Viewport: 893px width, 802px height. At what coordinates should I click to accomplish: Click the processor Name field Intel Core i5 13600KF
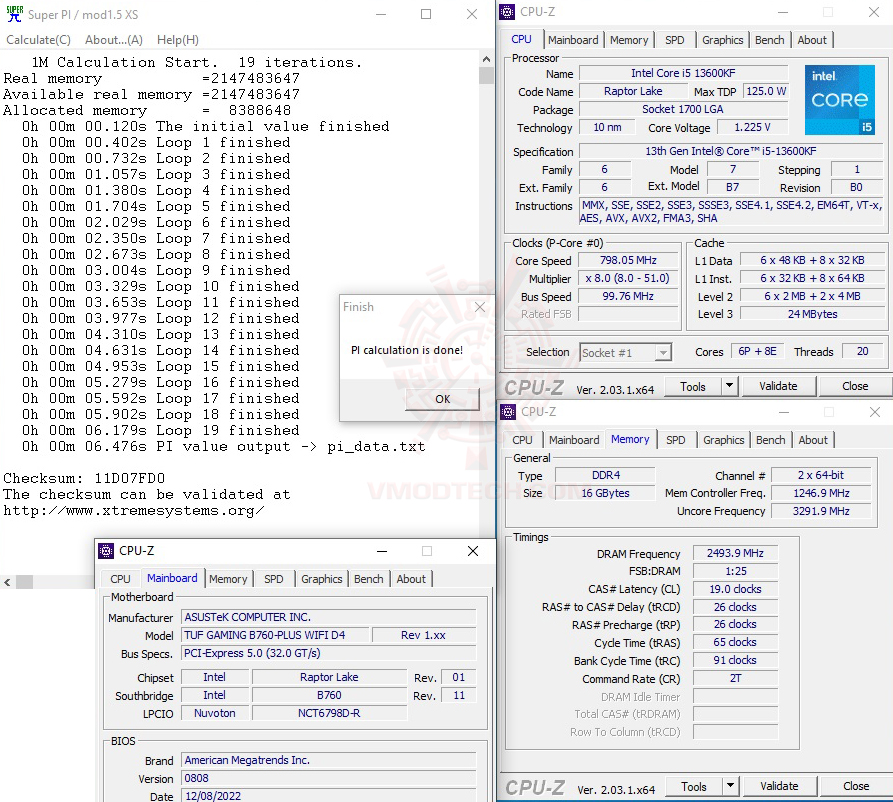683,73
